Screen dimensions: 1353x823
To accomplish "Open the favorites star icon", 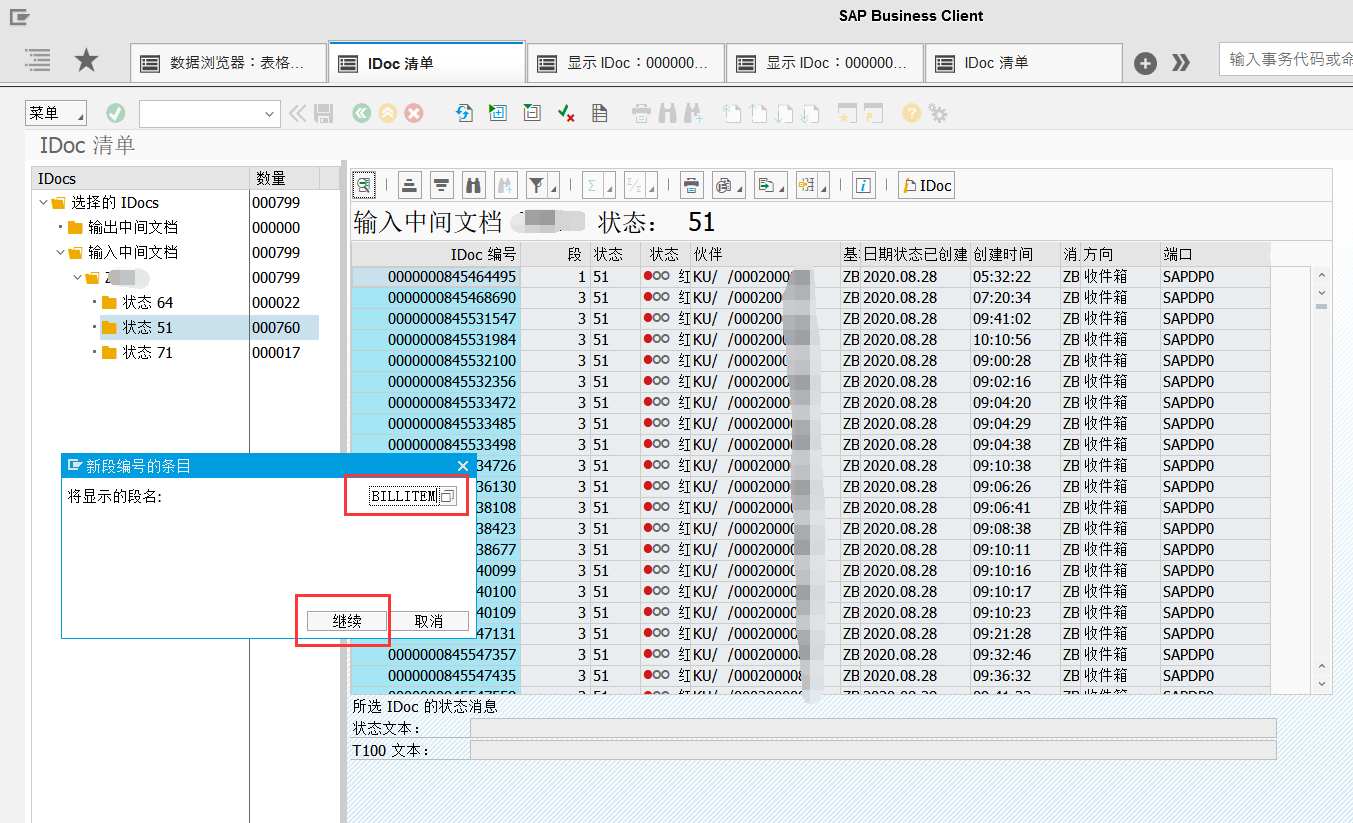I will point(87,62).
